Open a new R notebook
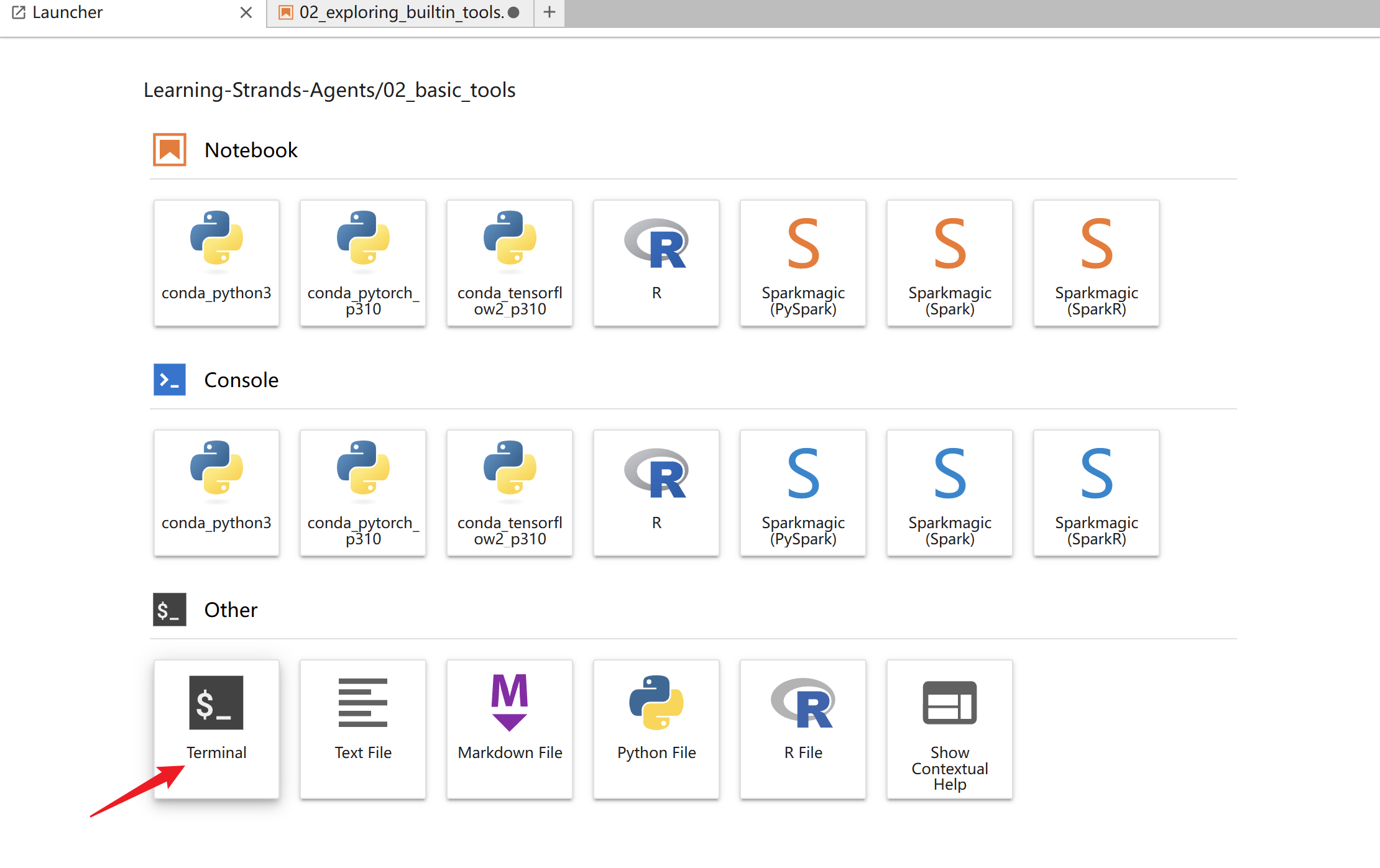Image resolution: width=1380 pixels, height=868 pixels. point(656,262)
